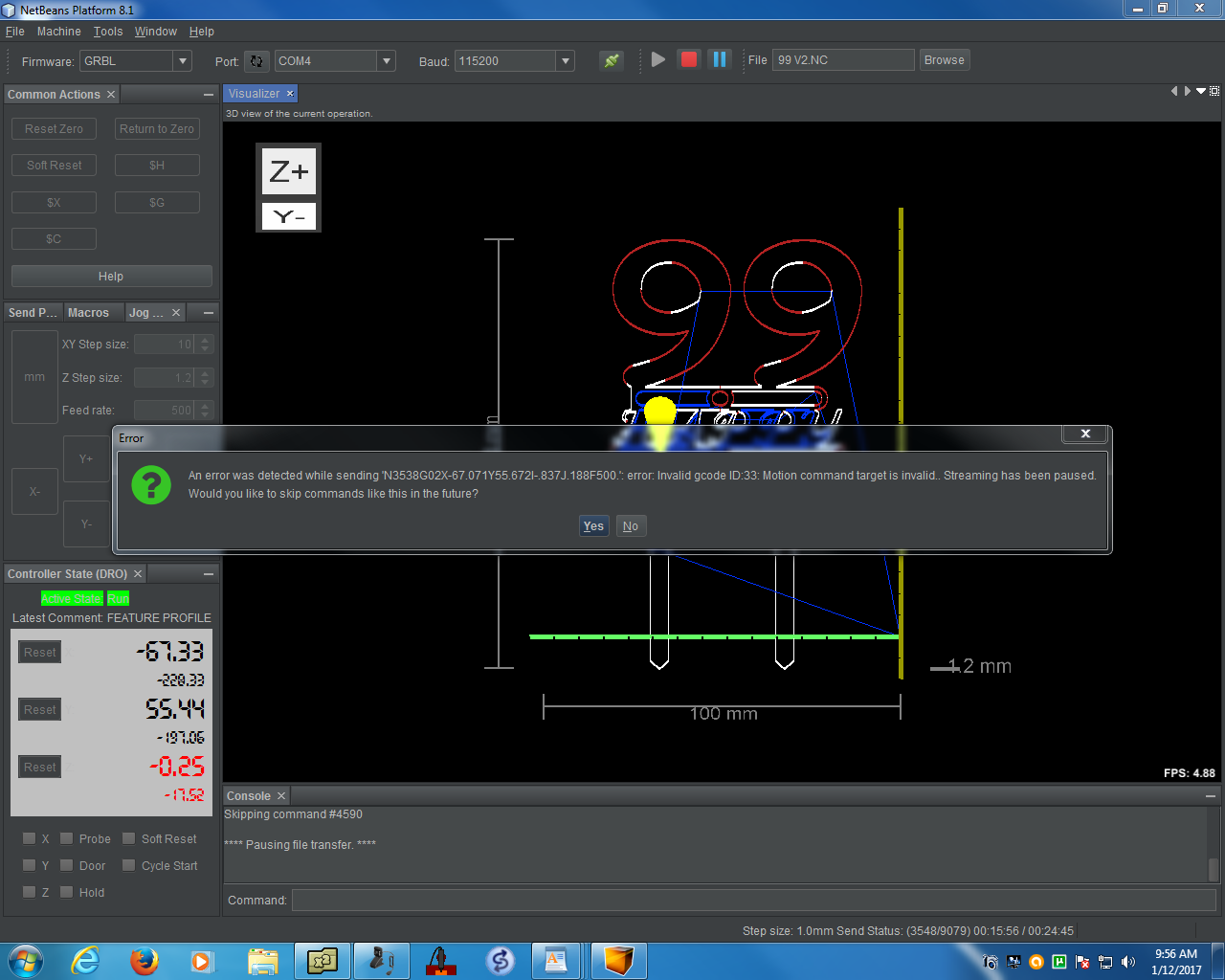This screenshot has height=980, width=1225.
Task: Toggle the Probe checkbox
Action: point(66,838)
